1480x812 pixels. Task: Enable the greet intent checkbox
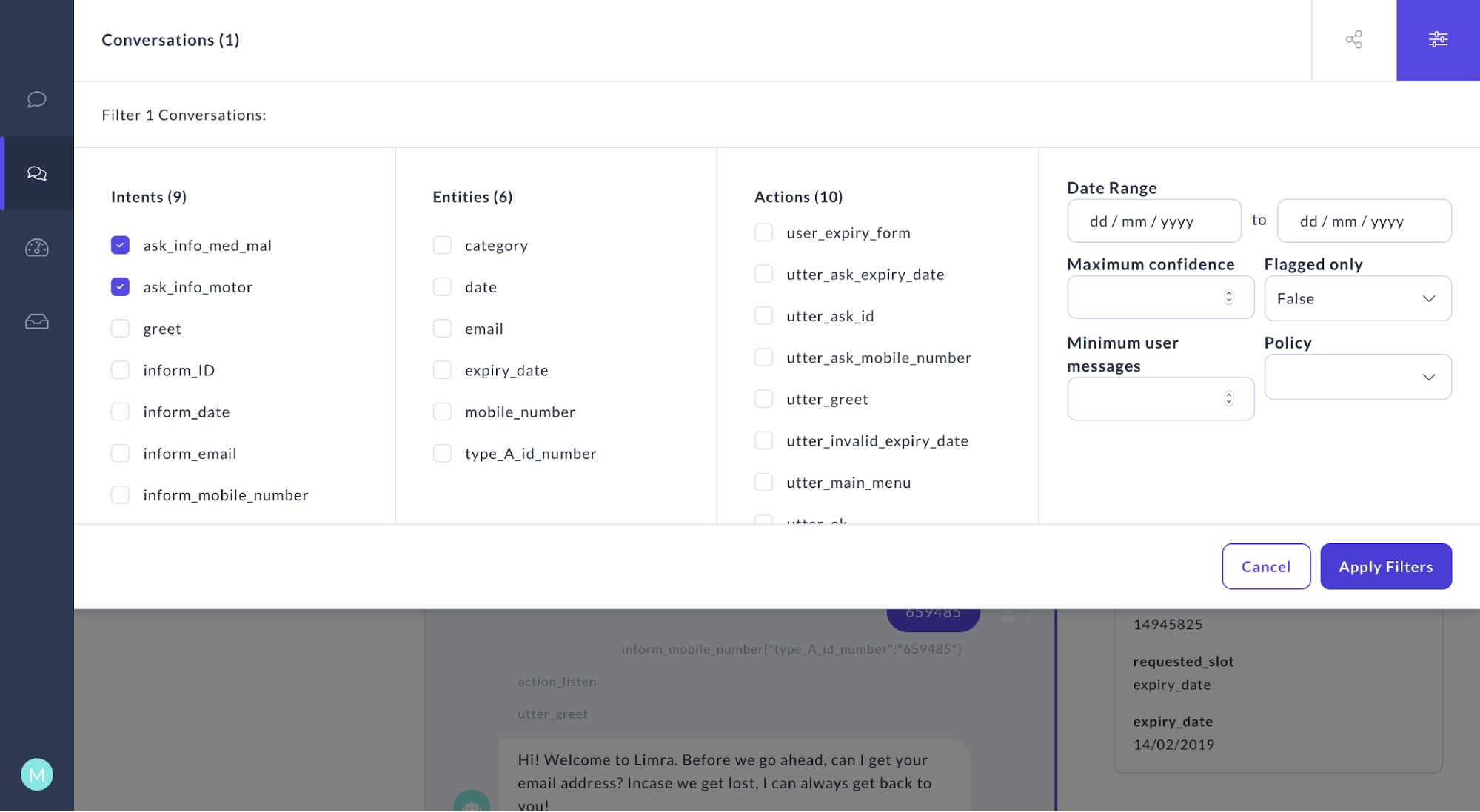click(120, 329)
